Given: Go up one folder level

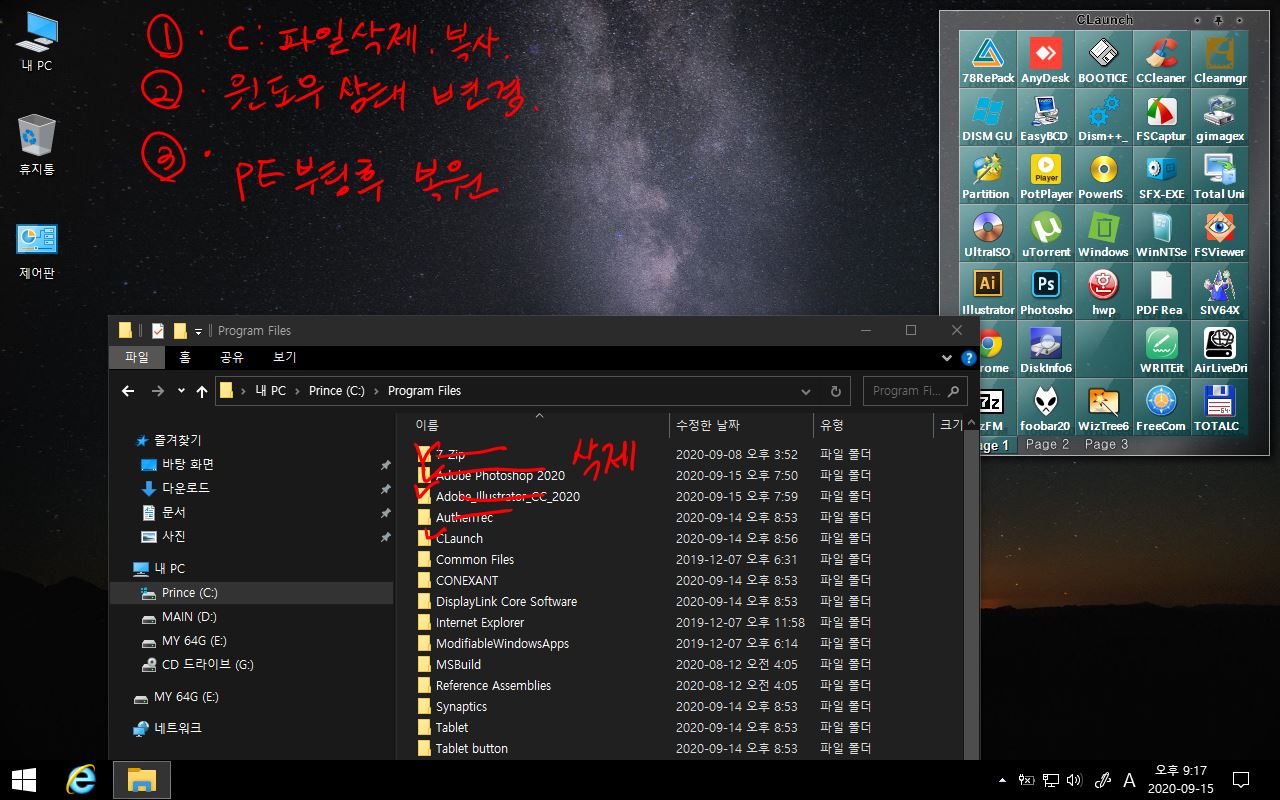Looking at the screenshot, I should [202, 391].
